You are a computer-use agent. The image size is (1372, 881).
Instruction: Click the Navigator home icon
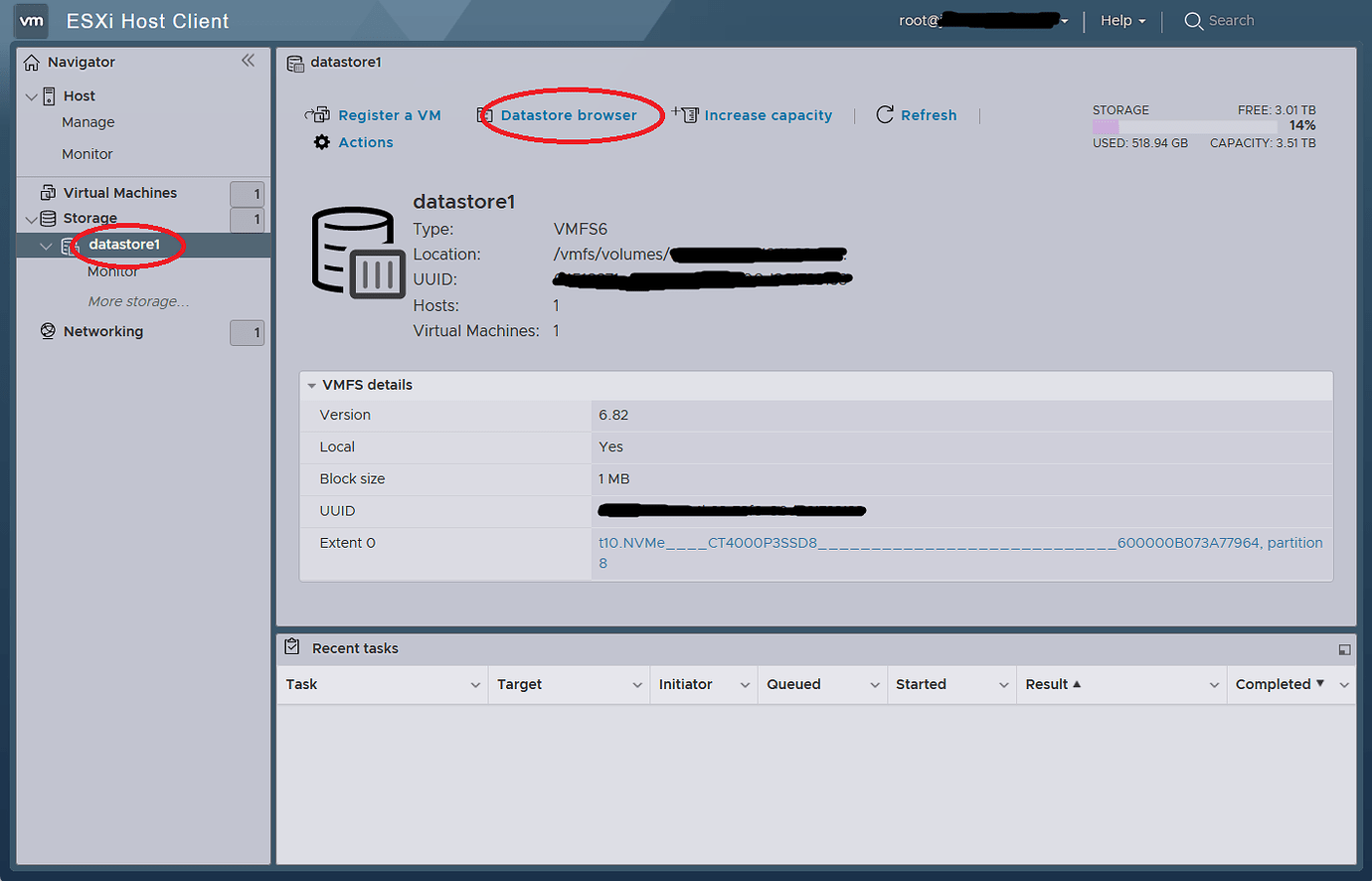pyautogui.click(x=32, y=62)
